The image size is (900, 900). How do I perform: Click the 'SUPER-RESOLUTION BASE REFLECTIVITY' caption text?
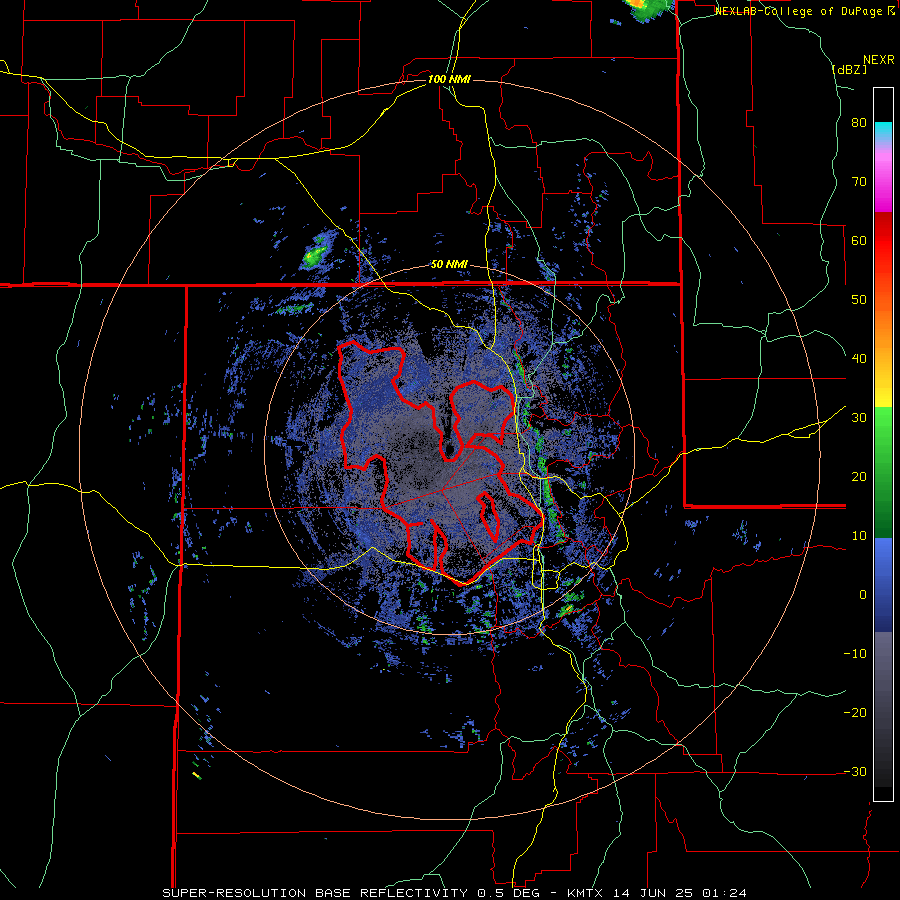(315, 893)
